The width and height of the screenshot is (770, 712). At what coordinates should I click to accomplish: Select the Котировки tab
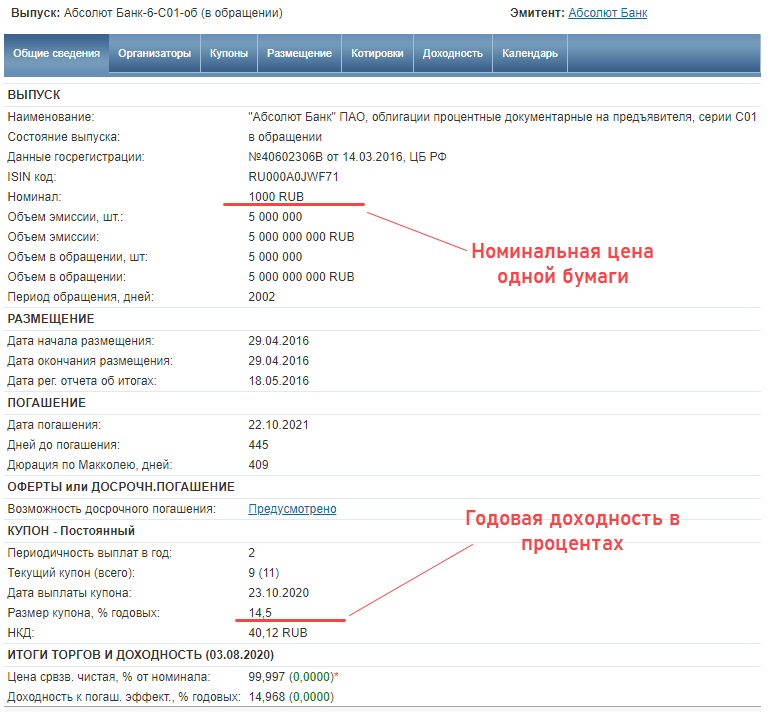click(x=377, y=54)
